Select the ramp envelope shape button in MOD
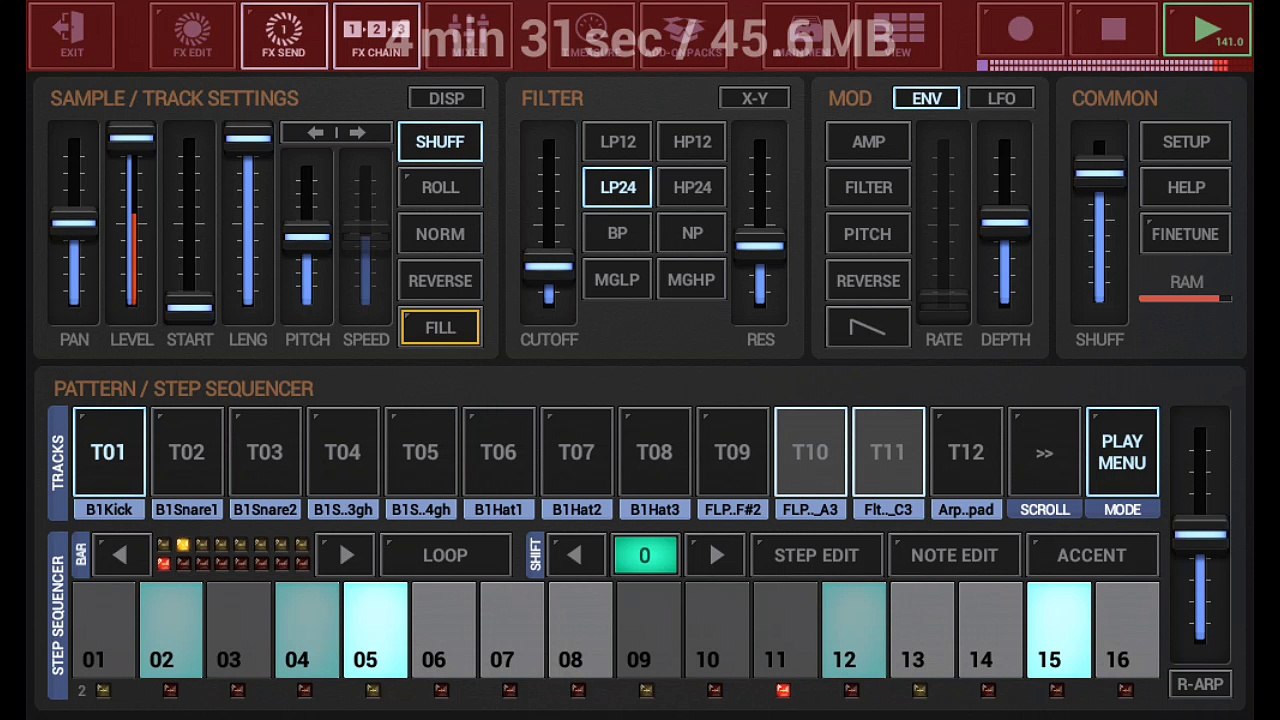Screen dimensions: 1280x720 (x=867, y=327)
